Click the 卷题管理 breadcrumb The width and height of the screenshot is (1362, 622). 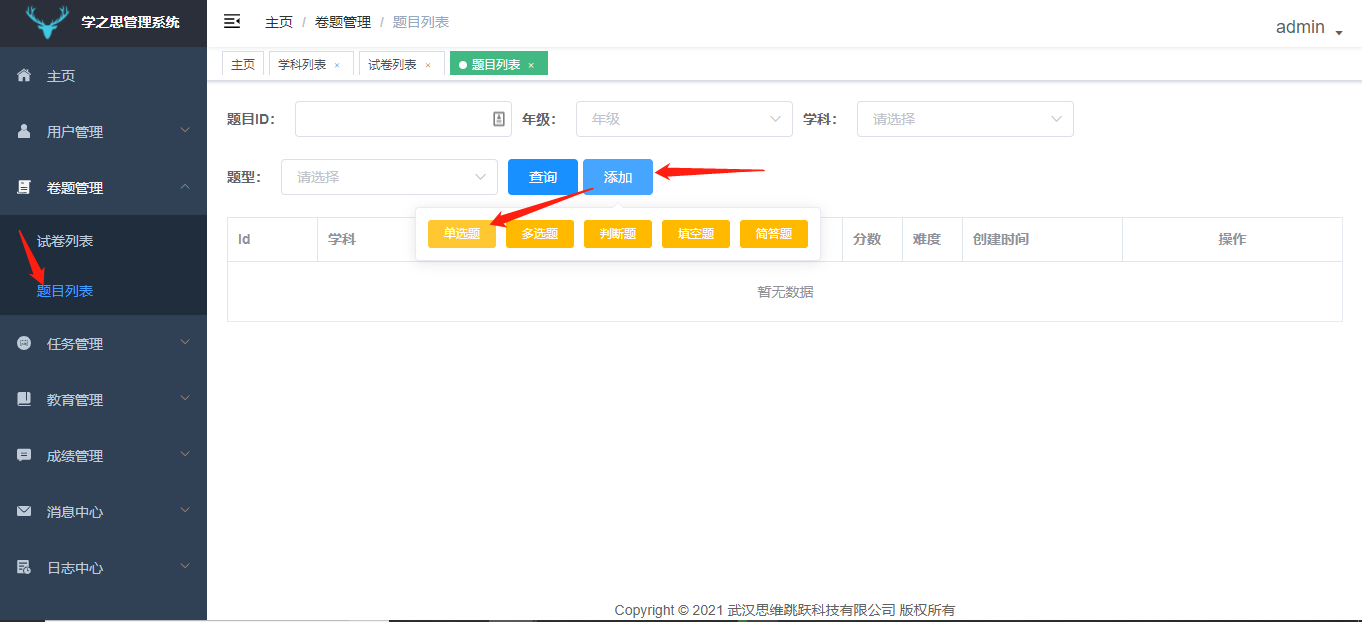343,22
